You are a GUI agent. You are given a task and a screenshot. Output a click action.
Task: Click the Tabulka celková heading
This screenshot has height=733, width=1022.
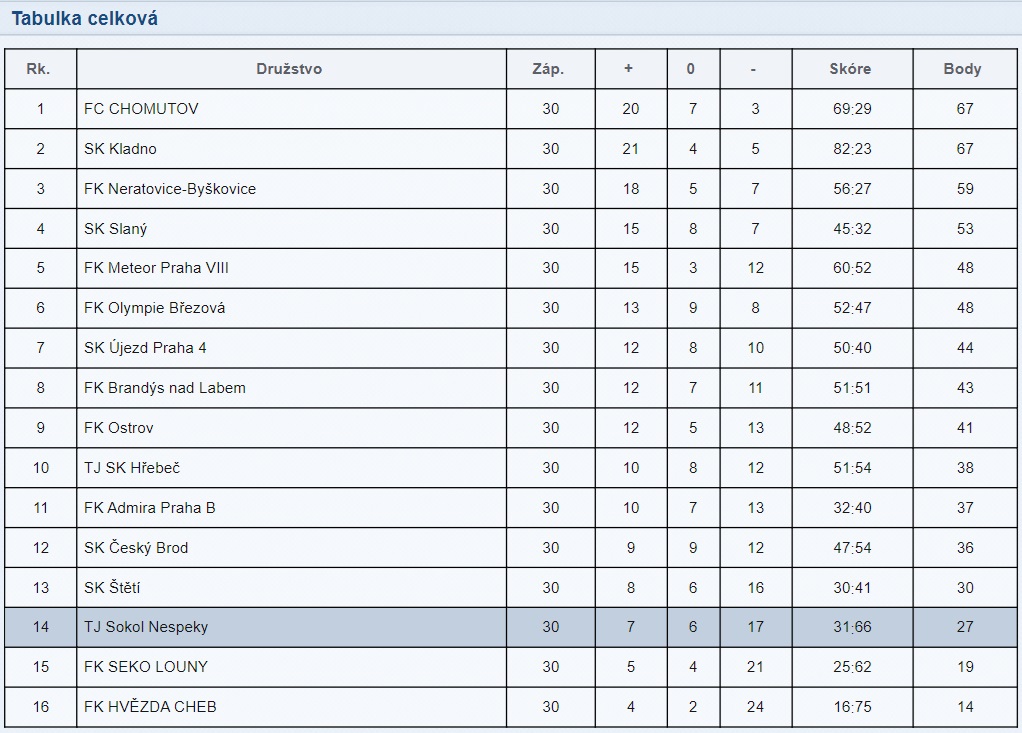click(84, 18)
